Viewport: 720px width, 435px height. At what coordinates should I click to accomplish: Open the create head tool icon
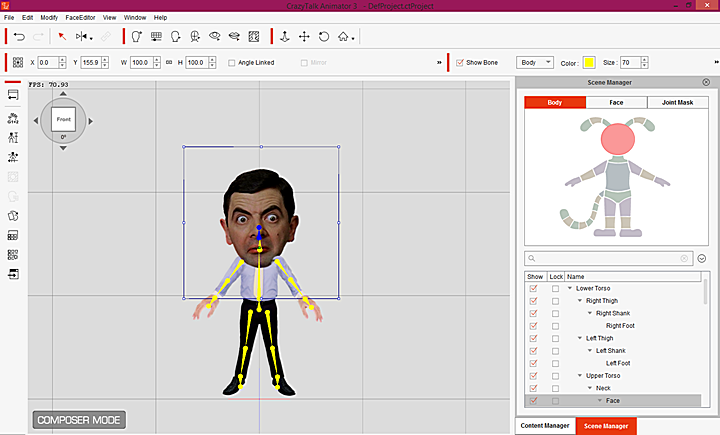[136, 36]
